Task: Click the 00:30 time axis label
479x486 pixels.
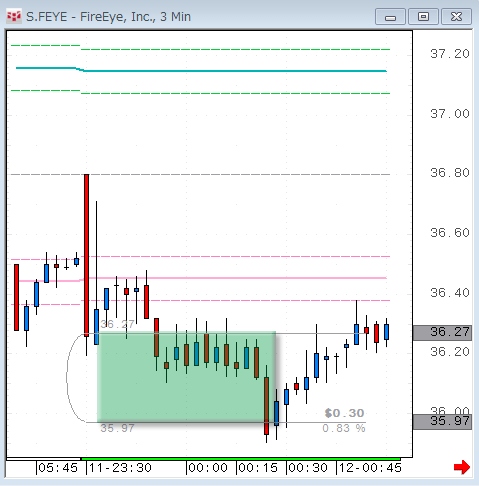Action: [308, 468]
